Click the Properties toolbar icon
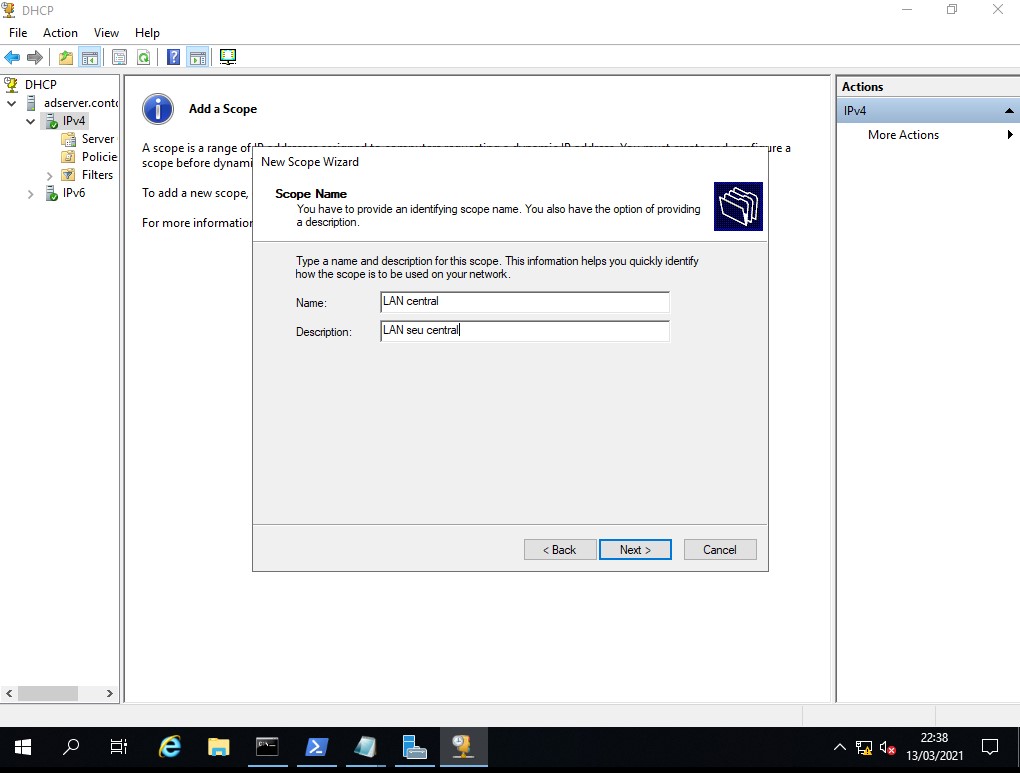Screen dimensions: 1020x773 pos(120,57)
